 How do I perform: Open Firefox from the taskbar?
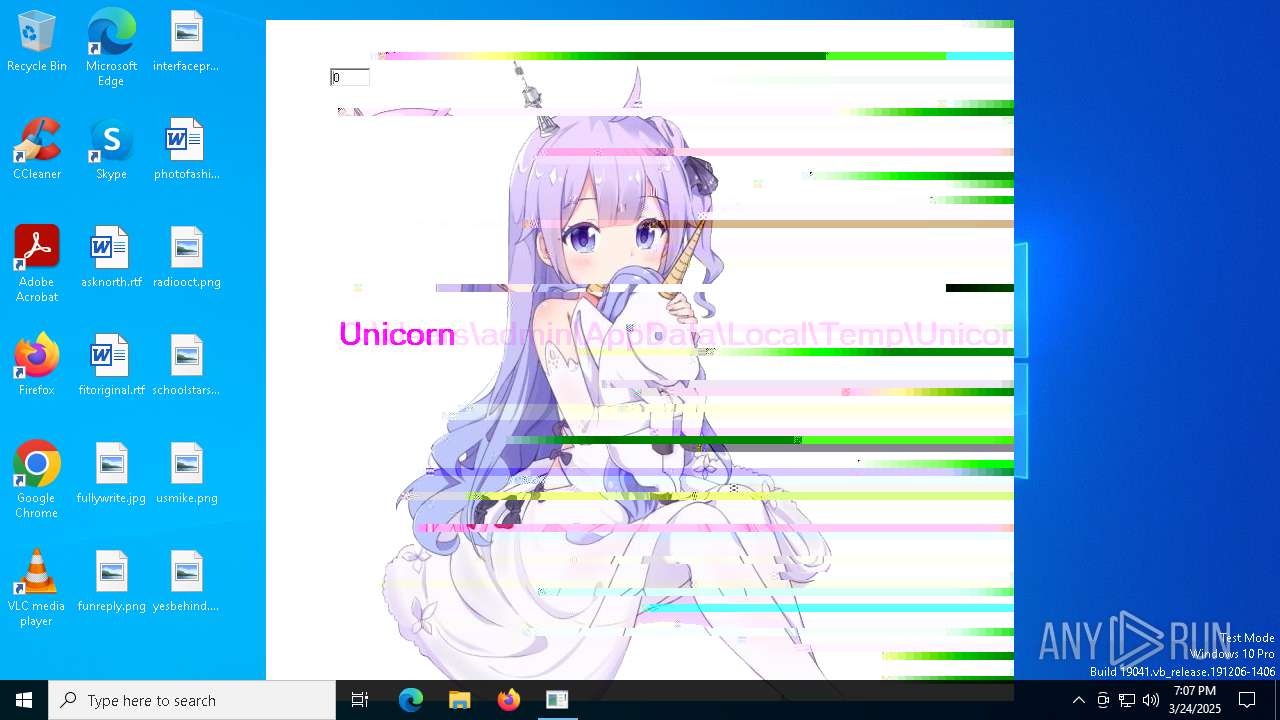point(509,700)
